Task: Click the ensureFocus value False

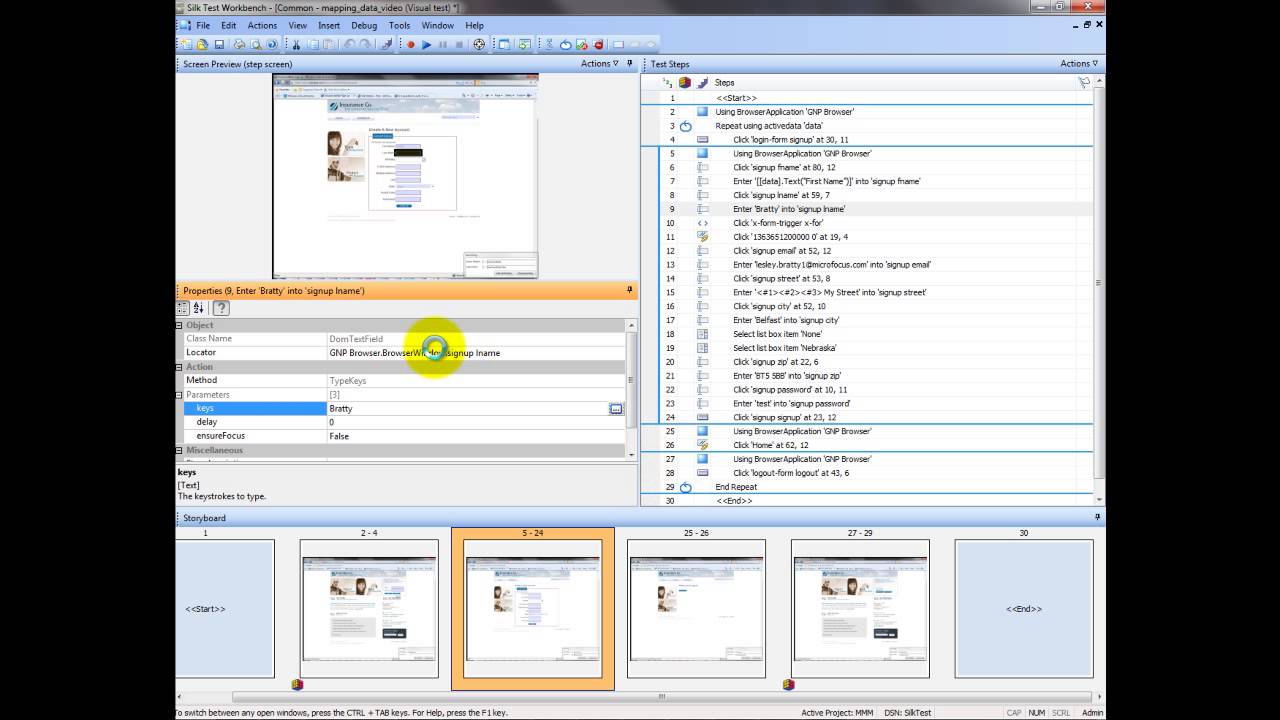Action: 477,436
